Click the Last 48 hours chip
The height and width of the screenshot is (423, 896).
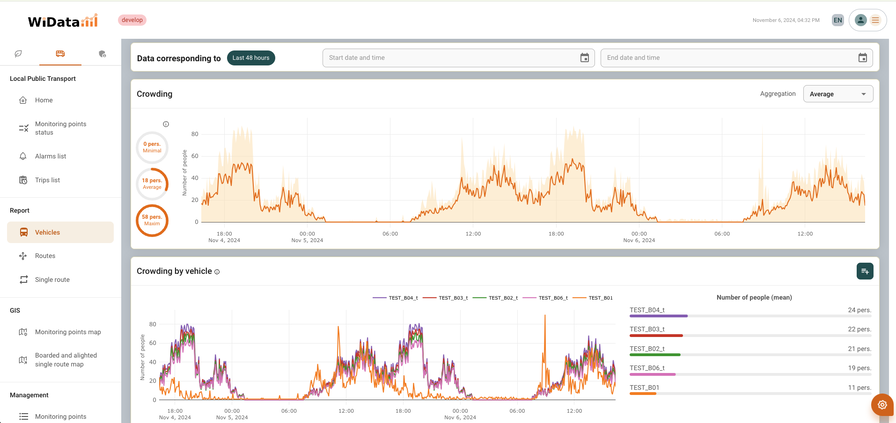pyautogui.click(x=251, y=58)
